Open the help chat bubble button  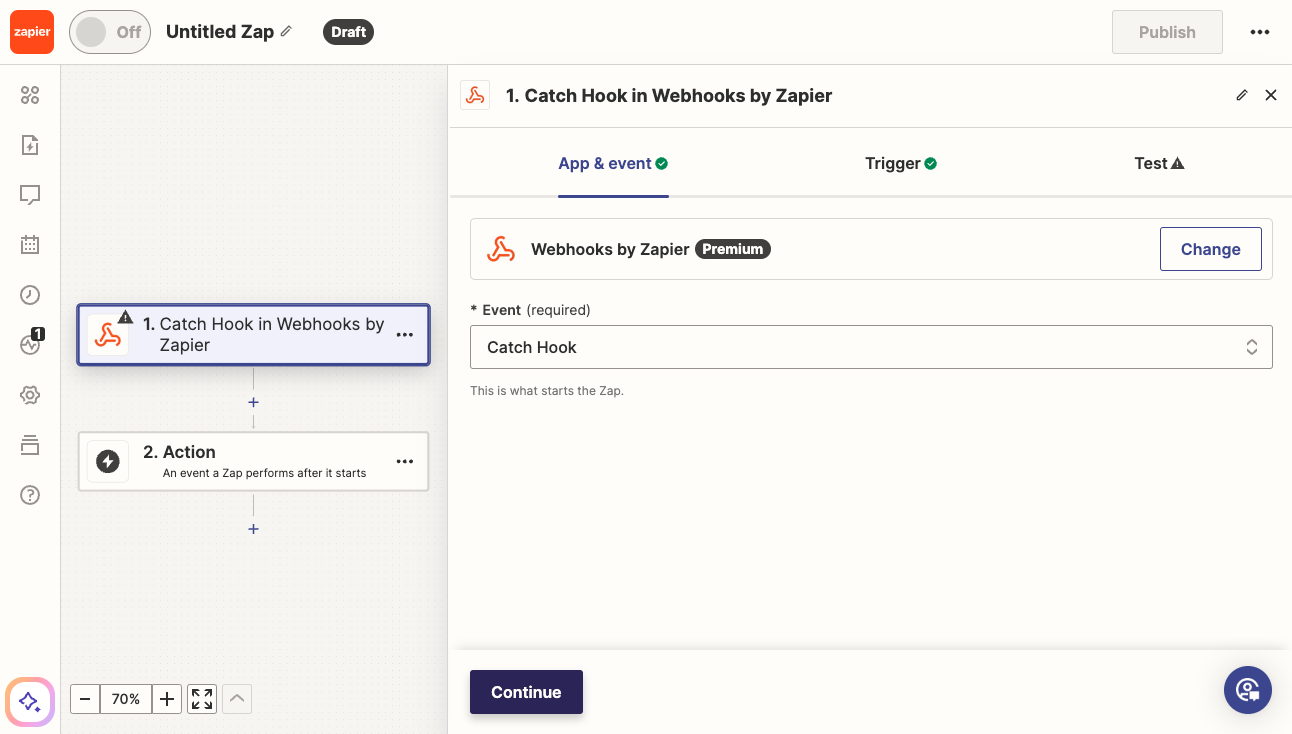(1248, 690)
